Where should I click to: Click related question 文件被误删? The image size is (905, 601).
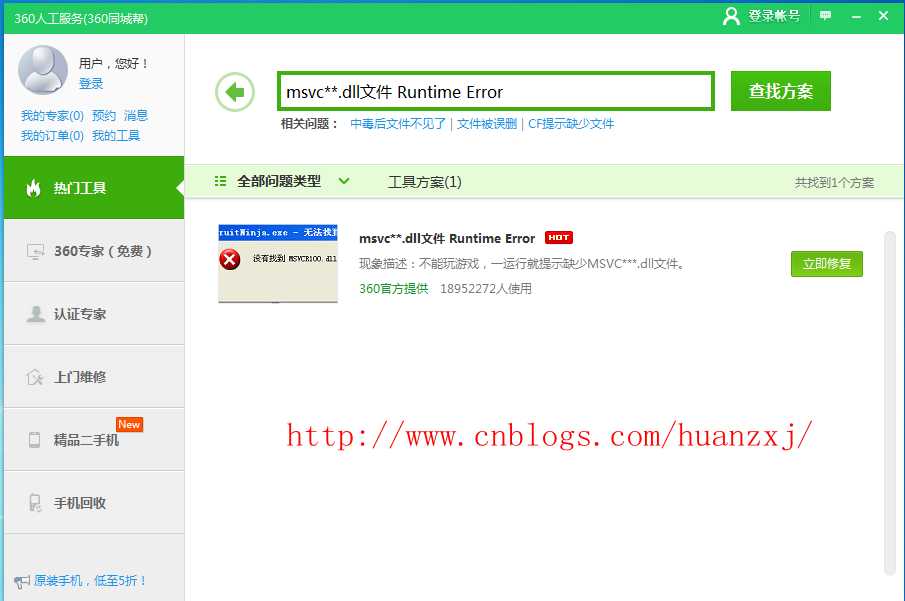pyautogui.click(x=487, y=124)
